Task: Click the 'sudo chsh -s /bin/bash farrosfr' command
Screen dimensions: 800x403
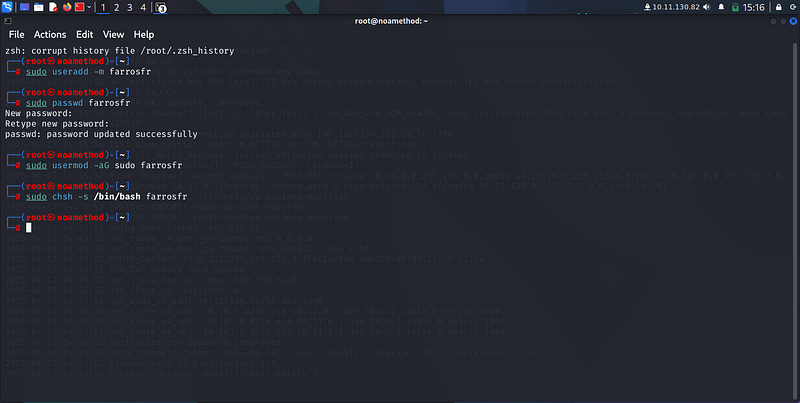Action: (x=107, y=196)
